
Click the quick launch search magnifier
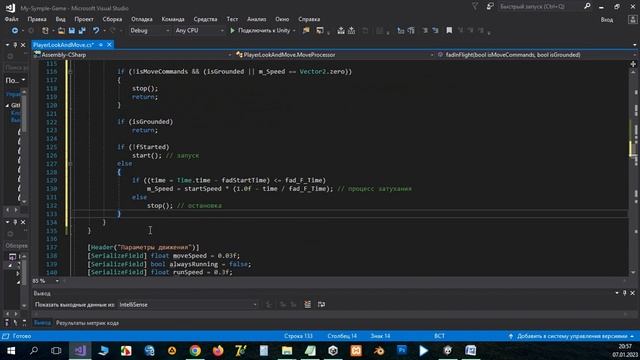587,7
